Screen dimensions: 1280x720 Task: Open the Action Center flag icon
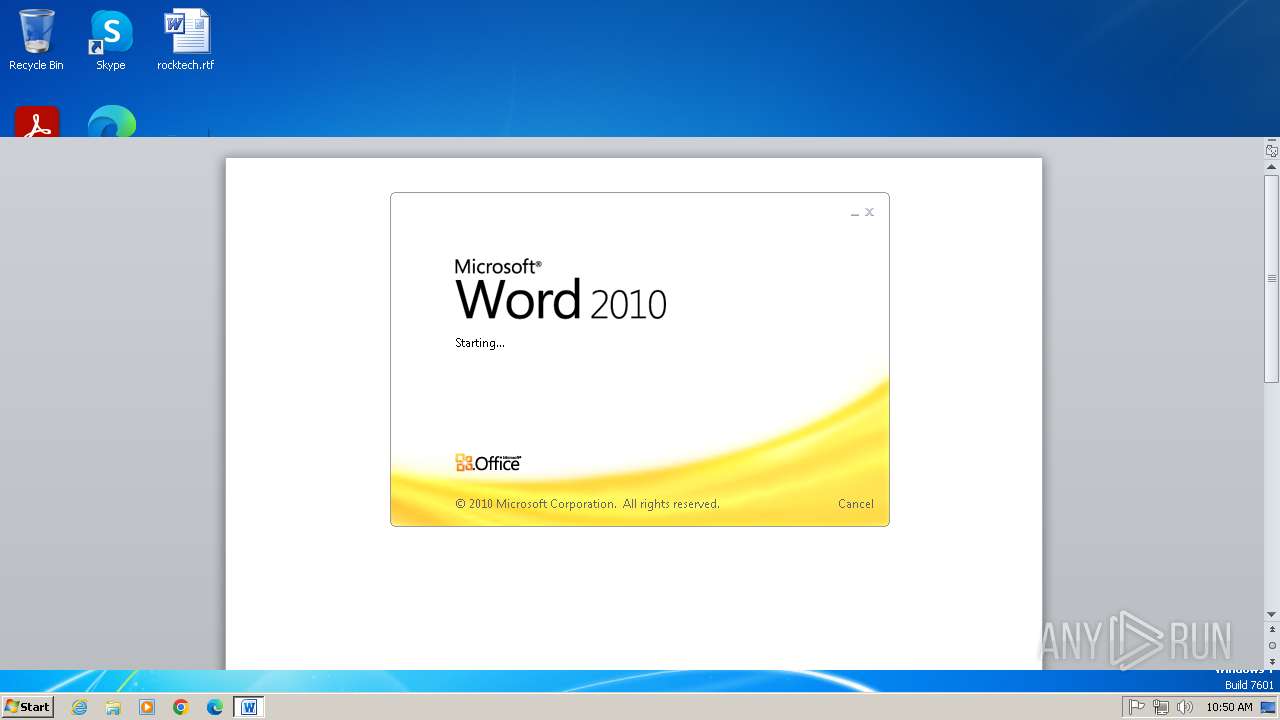[x=1137, y=707]
